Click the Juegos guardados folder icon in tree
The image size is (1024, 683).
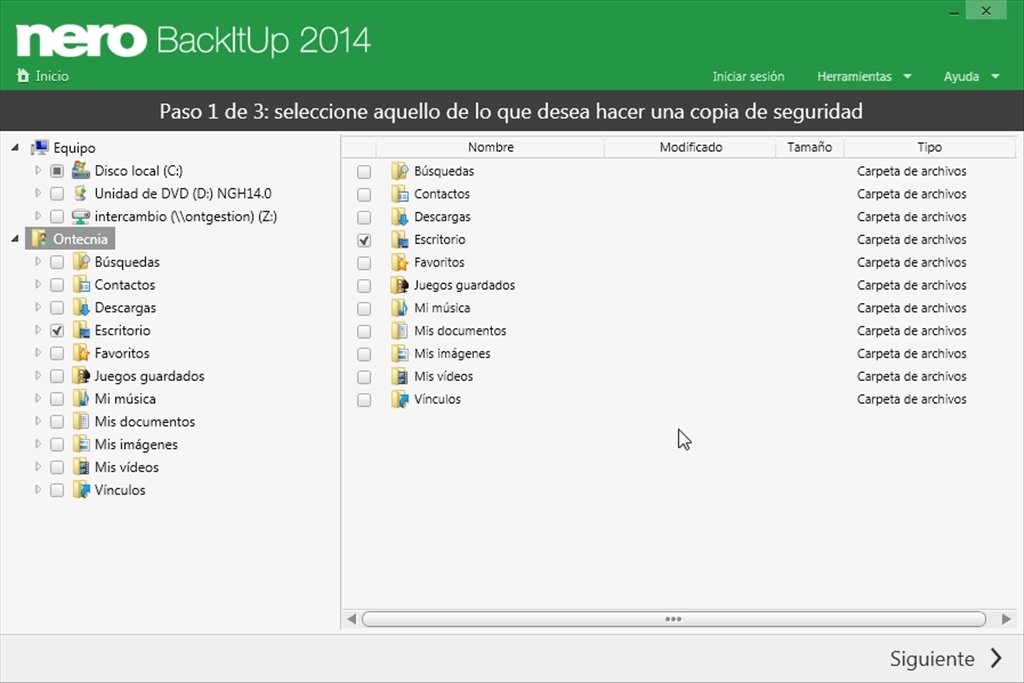point(81,376)
